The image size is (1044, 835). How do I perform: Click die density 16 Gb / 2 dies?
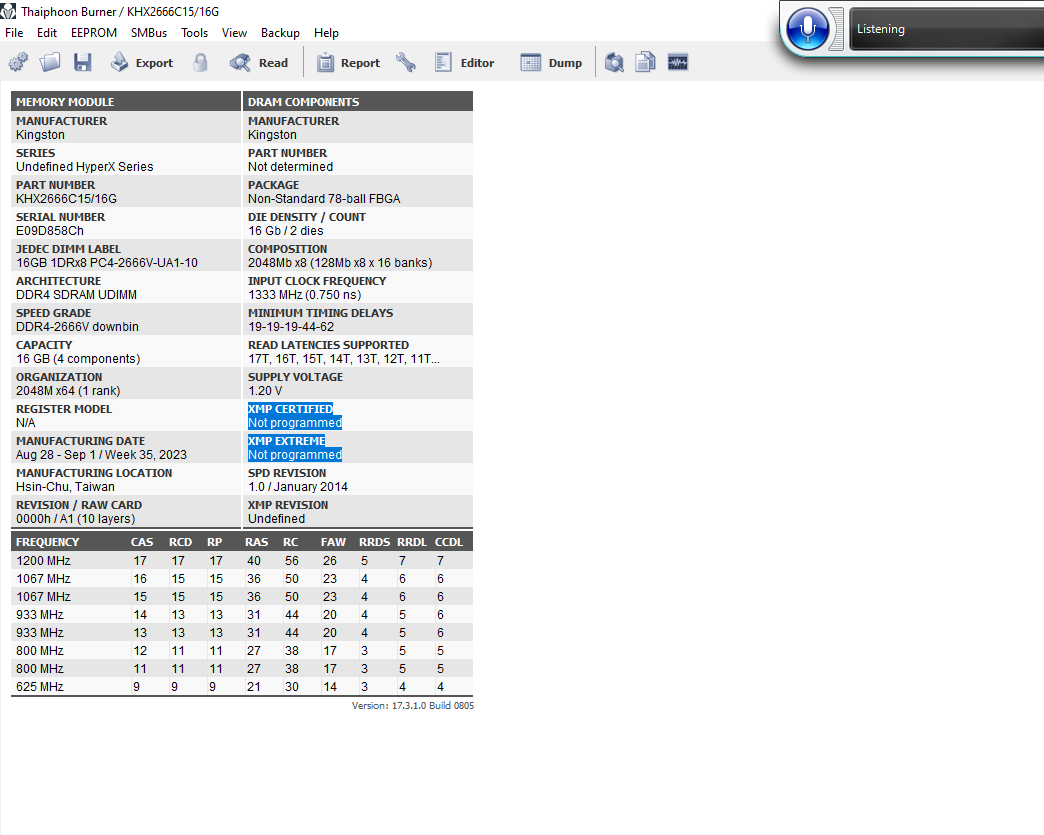[286, 231]
